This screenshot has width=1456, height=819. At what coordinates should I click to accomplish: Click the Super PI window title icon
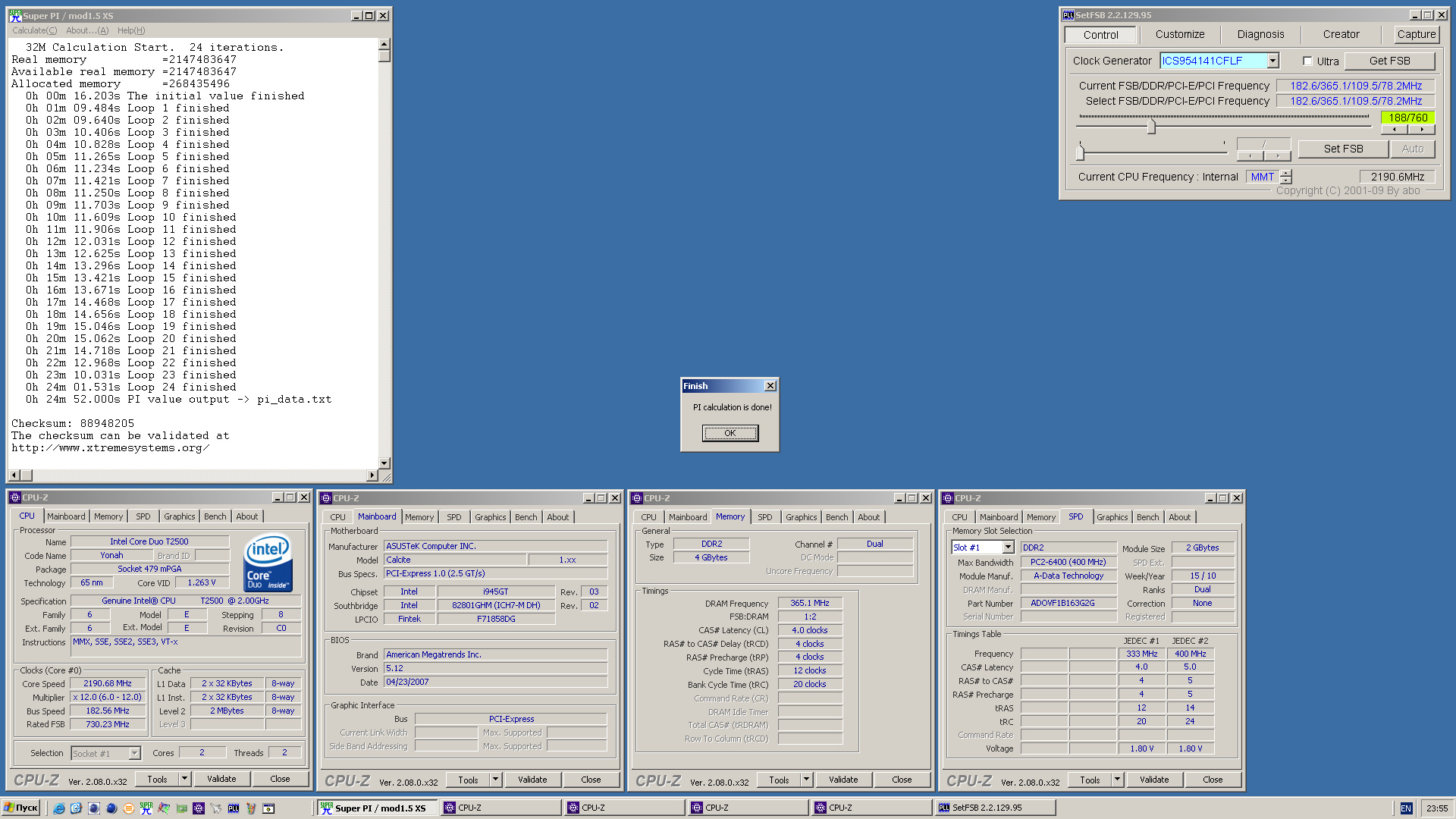15,15
